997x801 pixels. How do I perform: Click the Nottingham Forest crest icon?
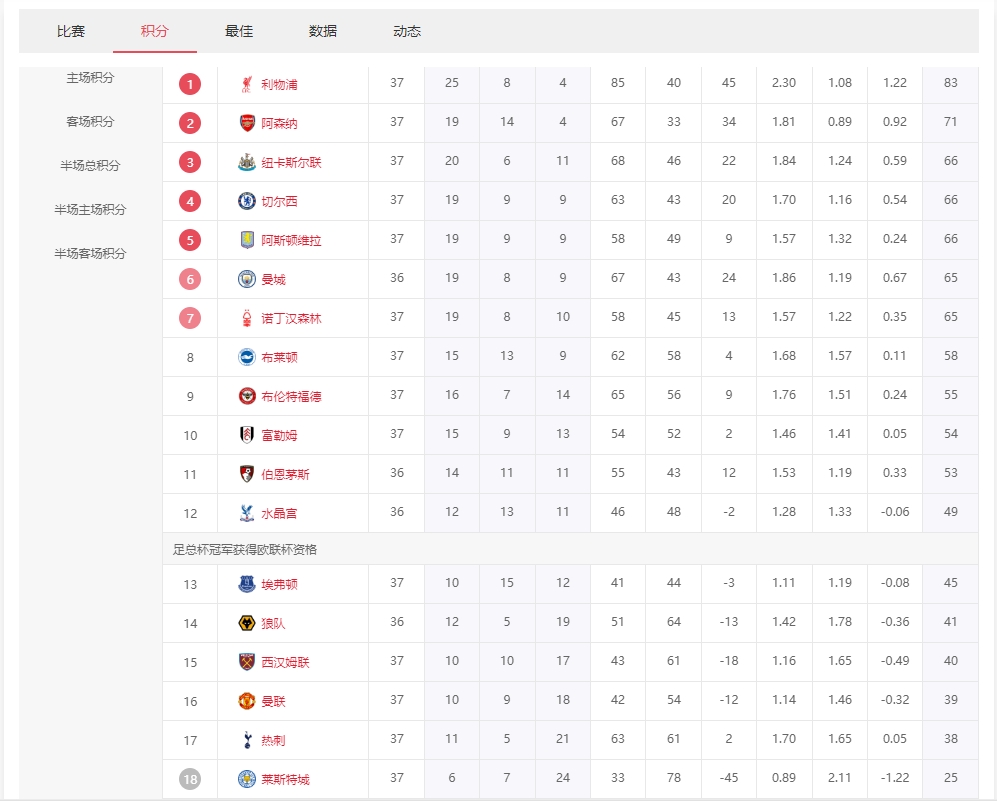(x=247, y=318)
